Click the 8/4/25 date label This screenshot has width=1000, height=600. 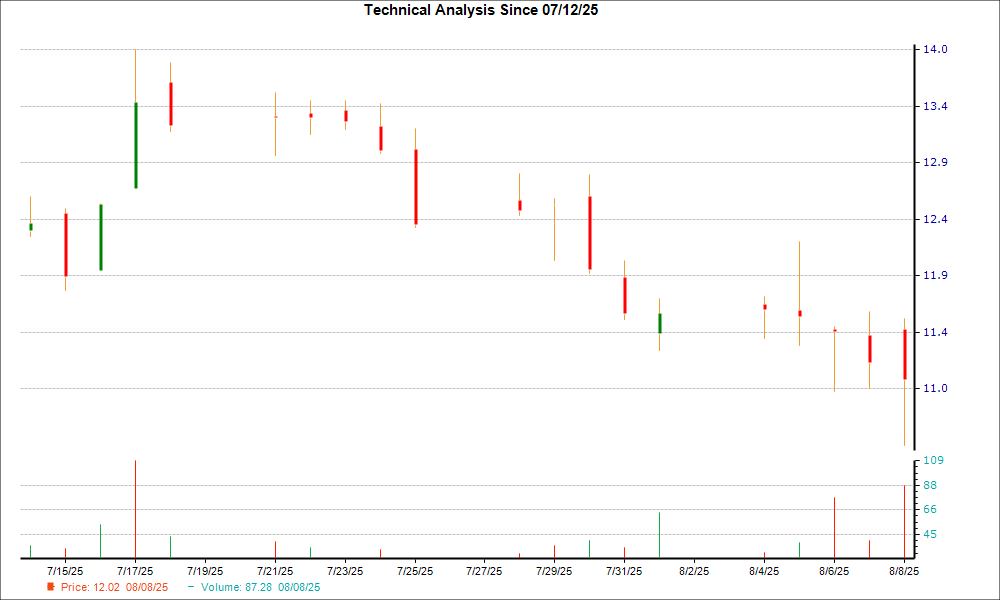(764, 571)
